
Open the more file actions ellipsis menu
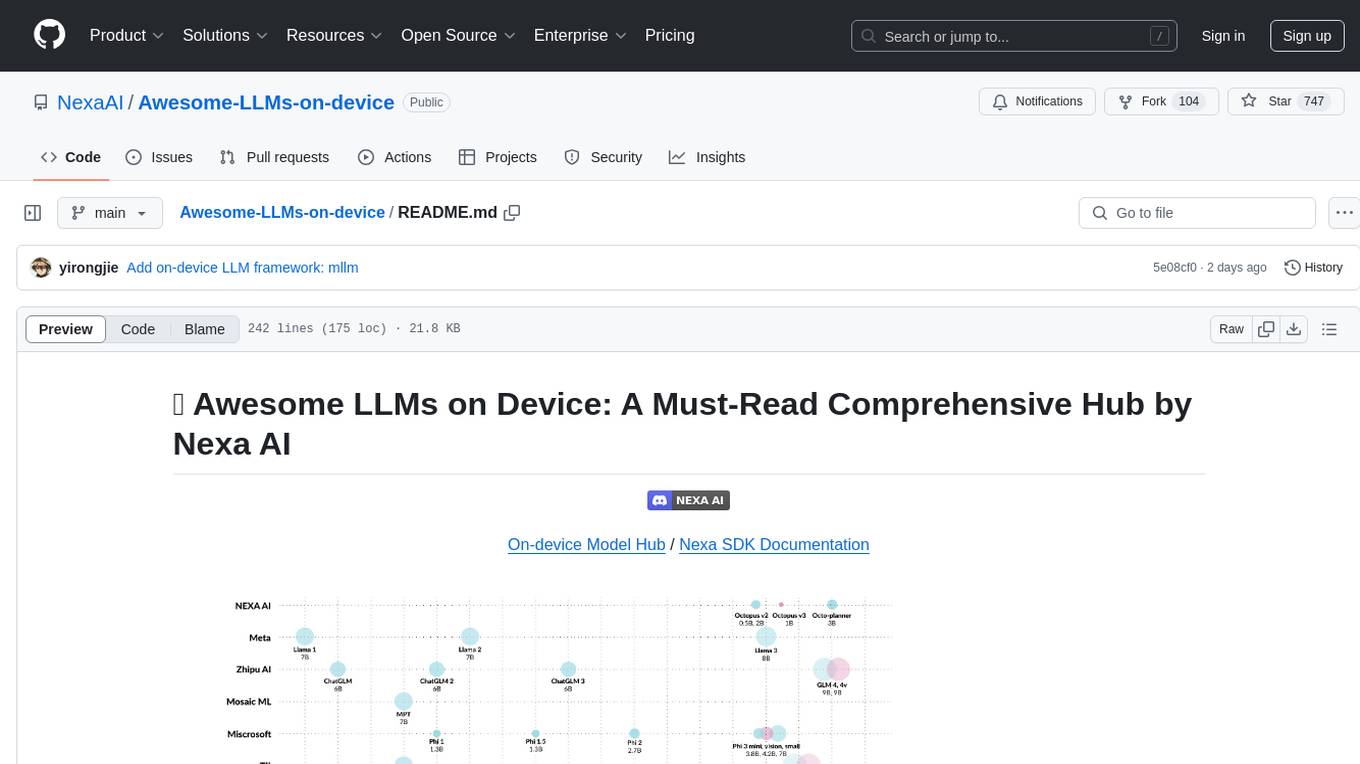(1344, 213)
